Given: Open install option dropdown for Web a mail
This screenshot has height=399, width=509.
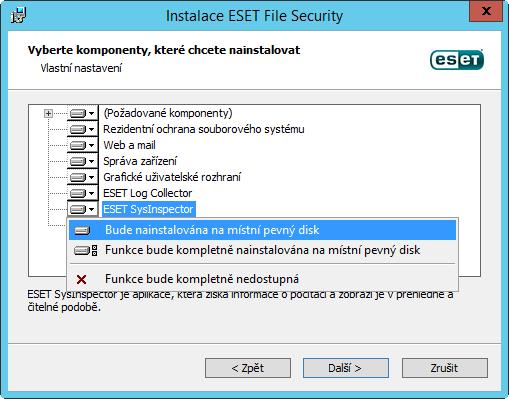Looking at the screenshot, I should pos(82,145).
